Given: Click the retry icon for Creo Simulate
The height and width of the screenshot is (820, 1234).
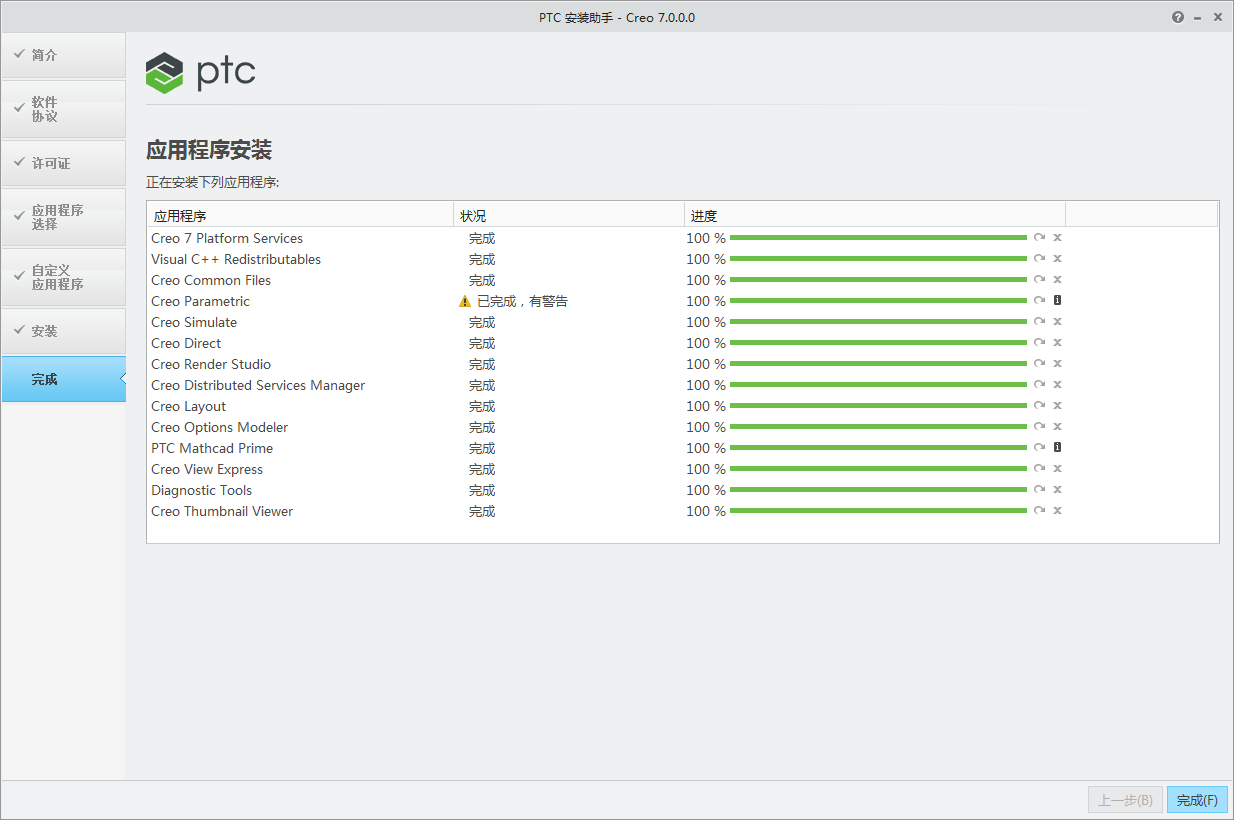Looking at the screenshot, I should tap(1039, 322).
